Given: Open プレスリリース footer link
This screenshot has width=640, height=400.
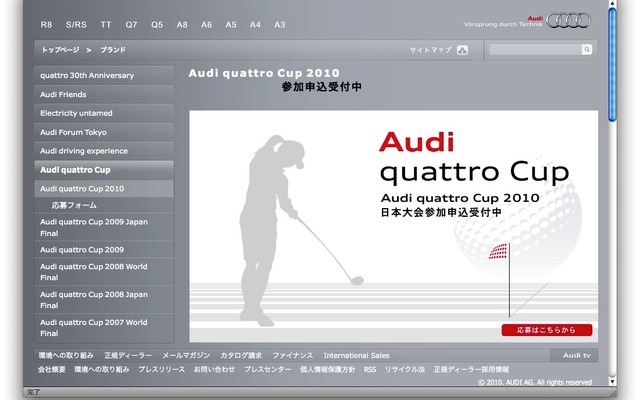Looking at the screenshot, I should [x=162, y=369].
